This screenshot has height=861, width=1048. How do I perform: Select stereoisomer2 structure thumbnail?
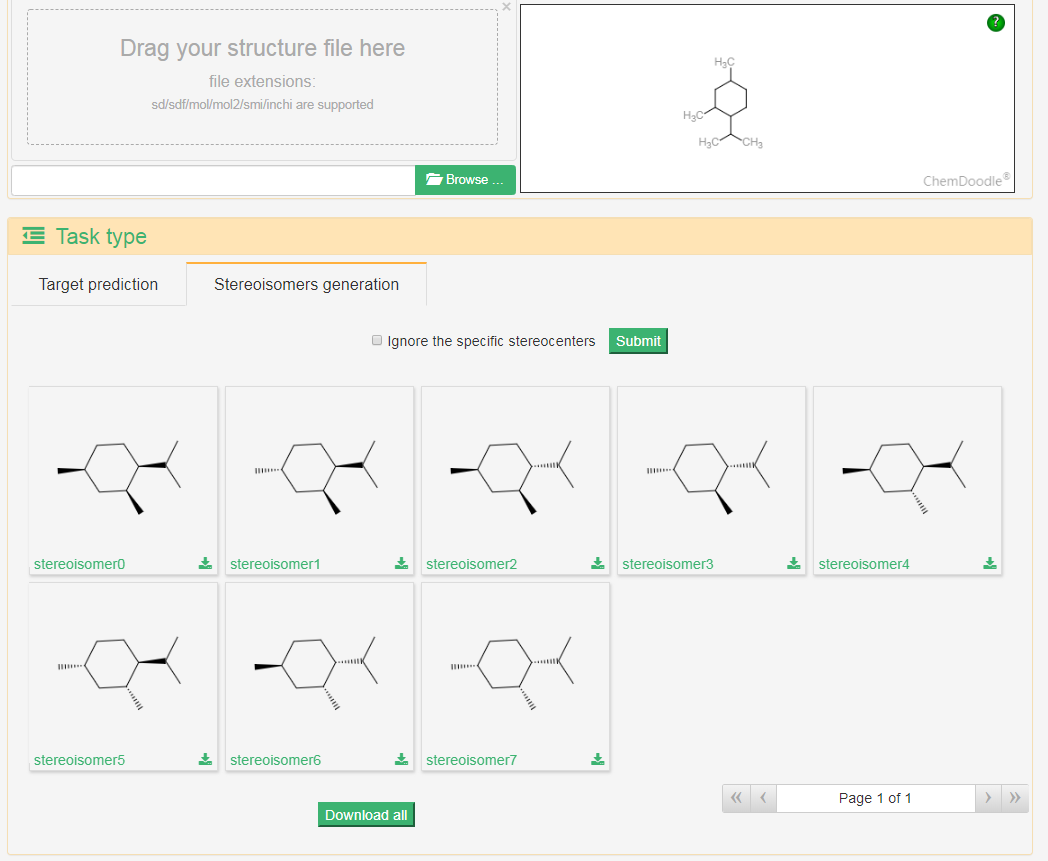(x=515, y=470)
